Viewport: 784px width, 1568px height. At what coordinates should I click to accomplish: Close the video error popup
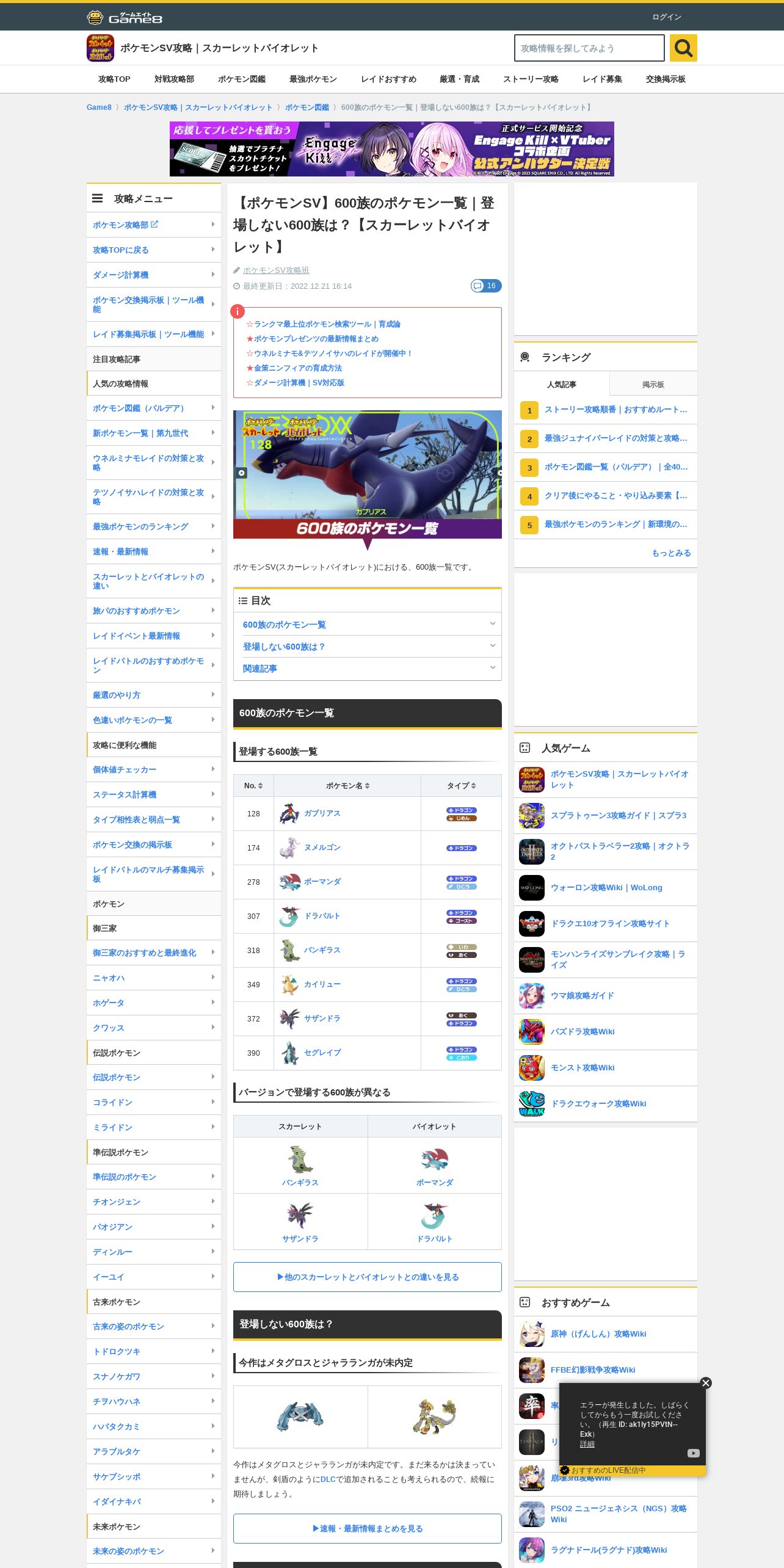706,1383
